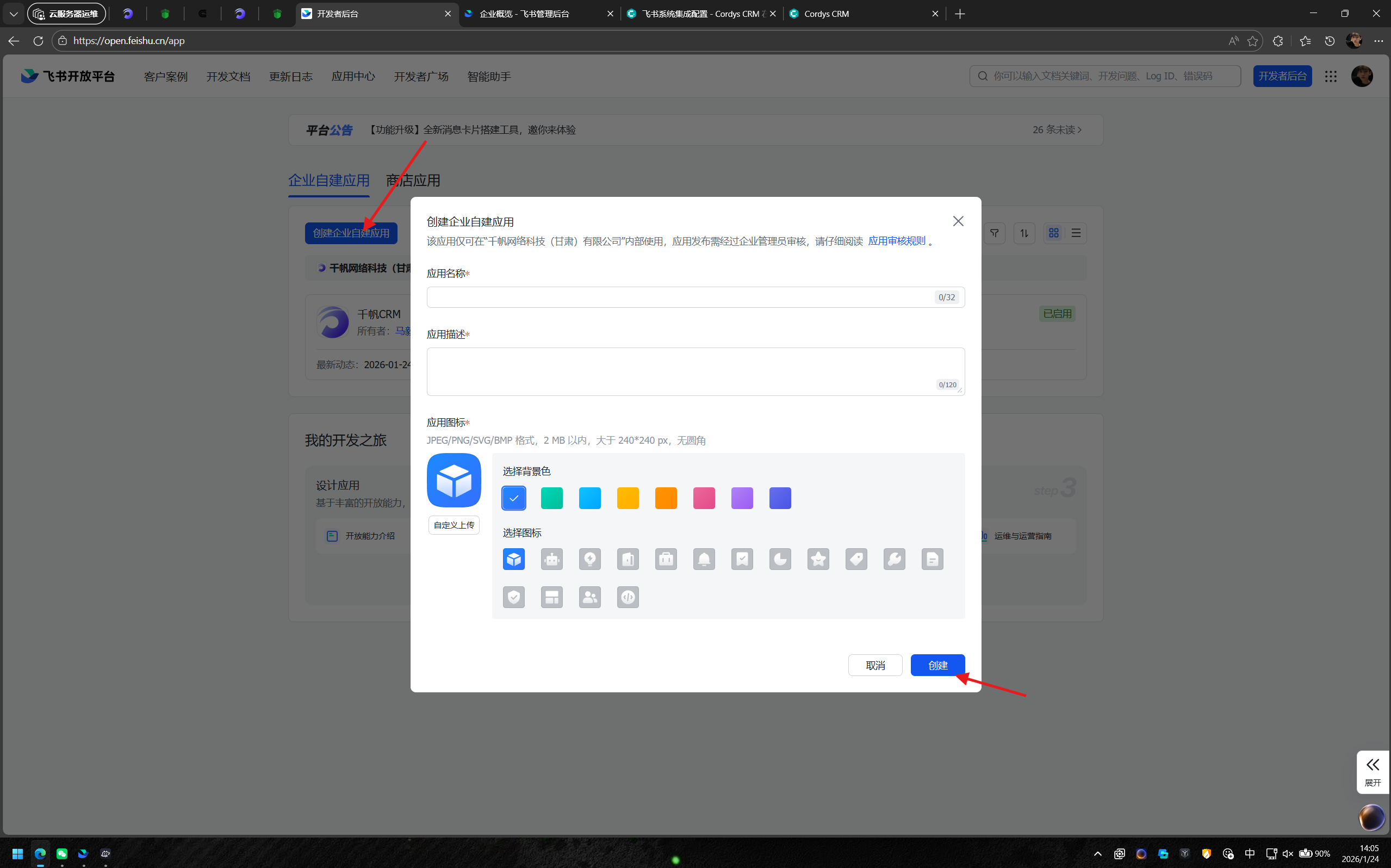Select the star app icon
1391x868 pixels.
(x=818, y=559)
